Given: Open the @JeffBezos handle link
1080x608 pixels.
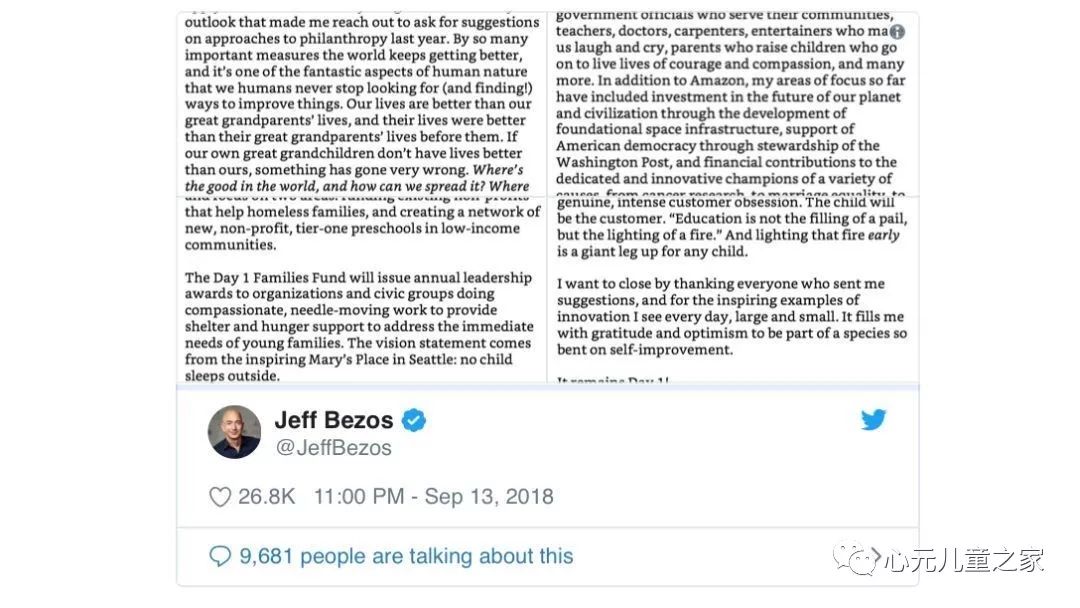Looking at the screenshot, I should [333, 448].
